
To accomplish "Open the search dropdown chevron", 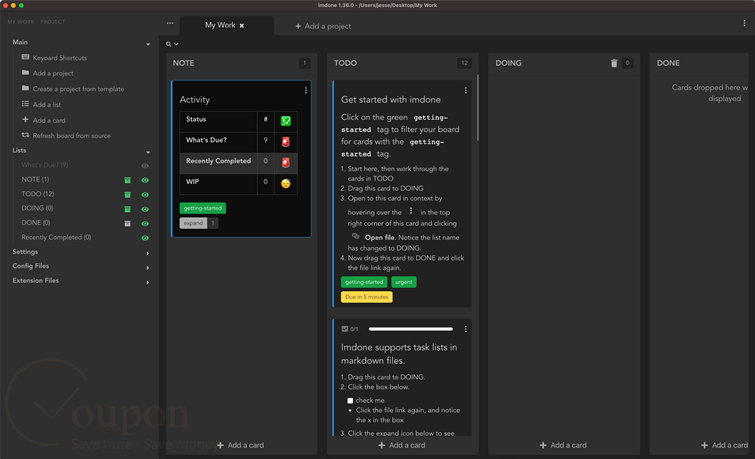I will tap(176, 44).
